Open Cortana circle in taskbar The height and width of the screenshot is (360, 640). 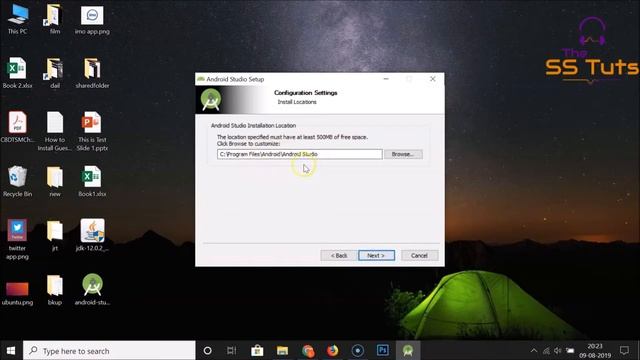[x=207, y=351]
